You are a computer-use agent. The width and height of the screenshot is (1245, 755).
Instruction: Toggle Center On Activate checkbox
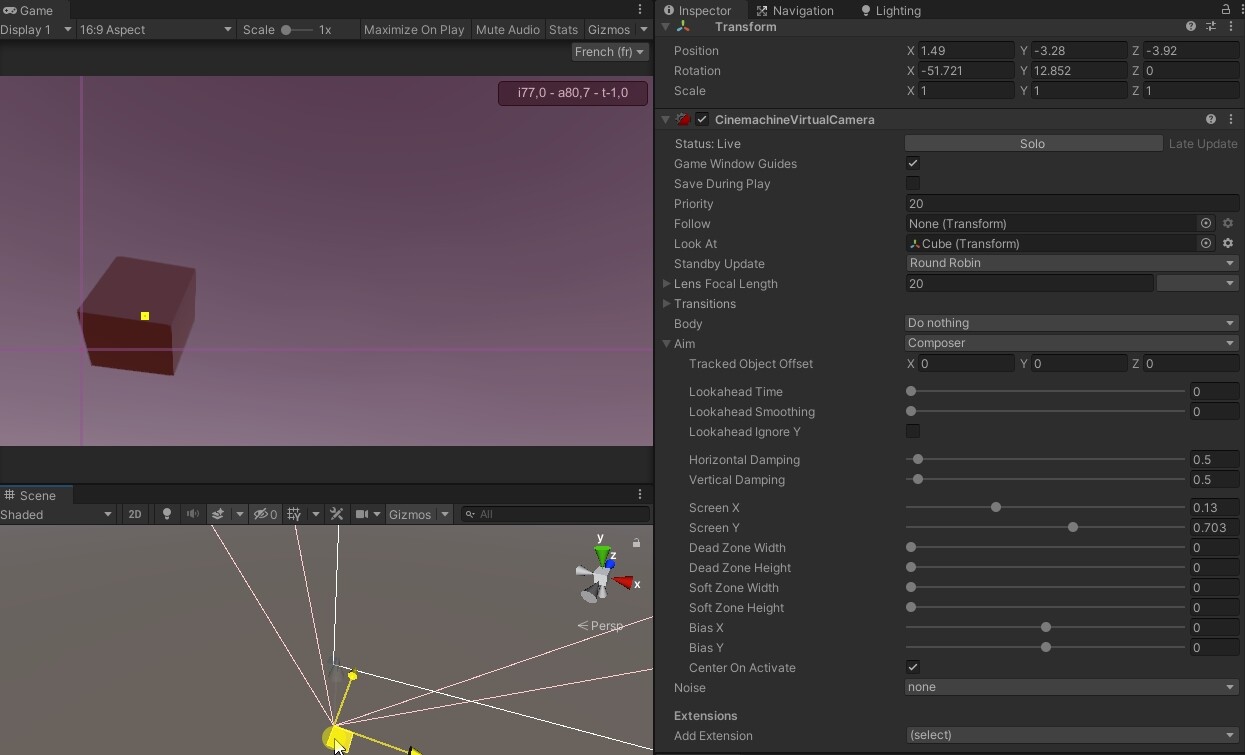click(x=913, y=667)
